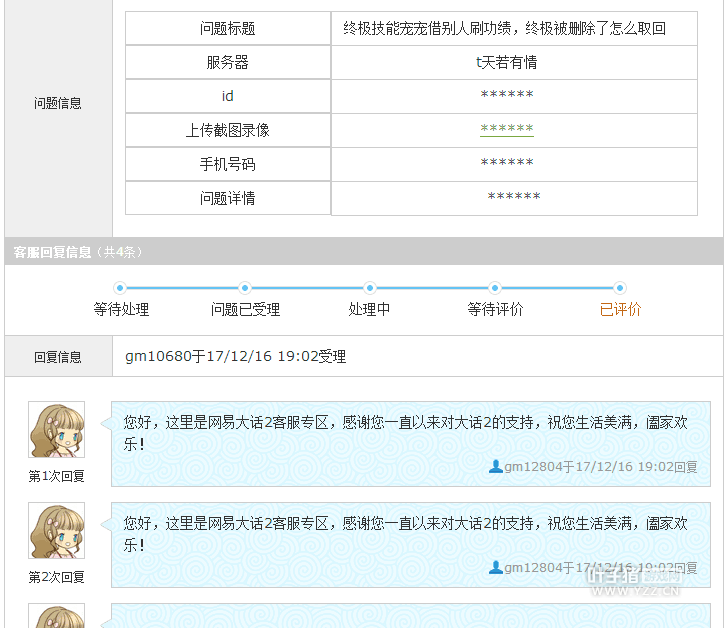Select the 等待评价 progress dot
The height and width of the screenshot is (628, 726).
point(495,288)
